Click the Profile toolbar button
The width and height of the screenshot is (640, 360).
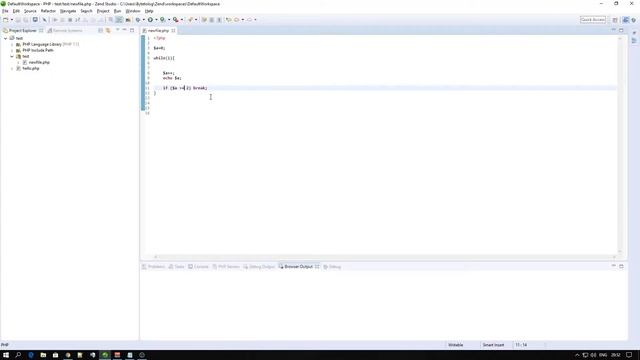tap(162, 20)
